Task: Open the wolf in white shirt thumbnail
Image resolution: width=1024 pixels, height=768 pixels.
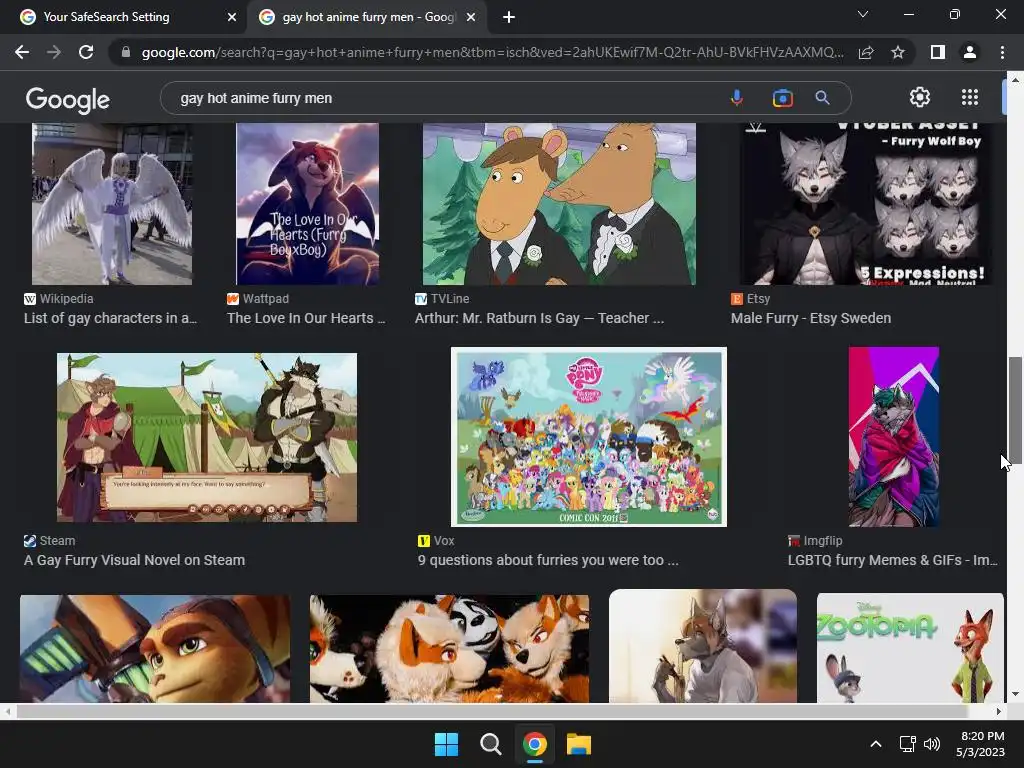Action: tap(703, 647)
